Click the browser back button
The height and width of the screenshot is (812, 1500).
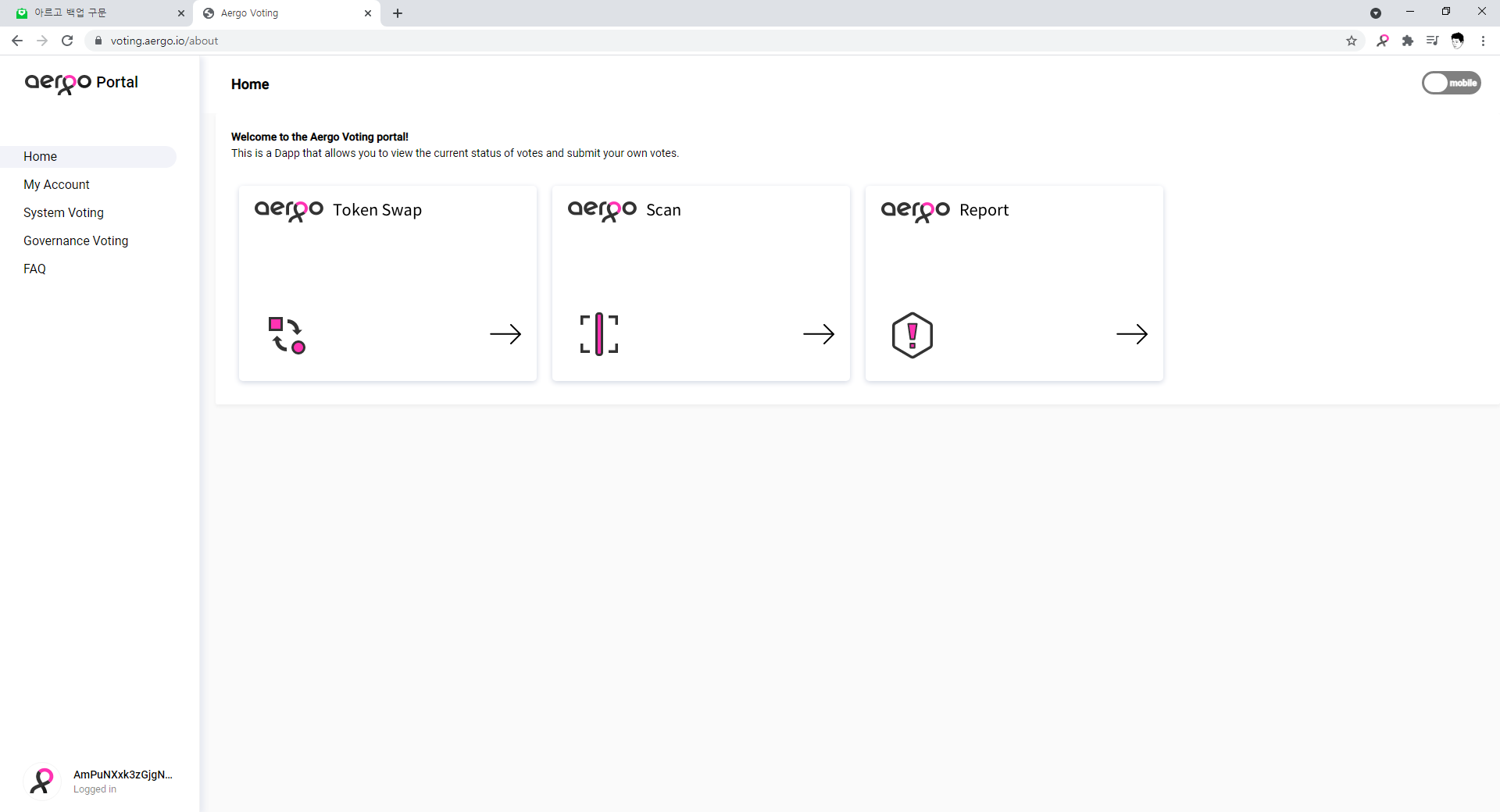pyautogui.click(x=17, y=41)
